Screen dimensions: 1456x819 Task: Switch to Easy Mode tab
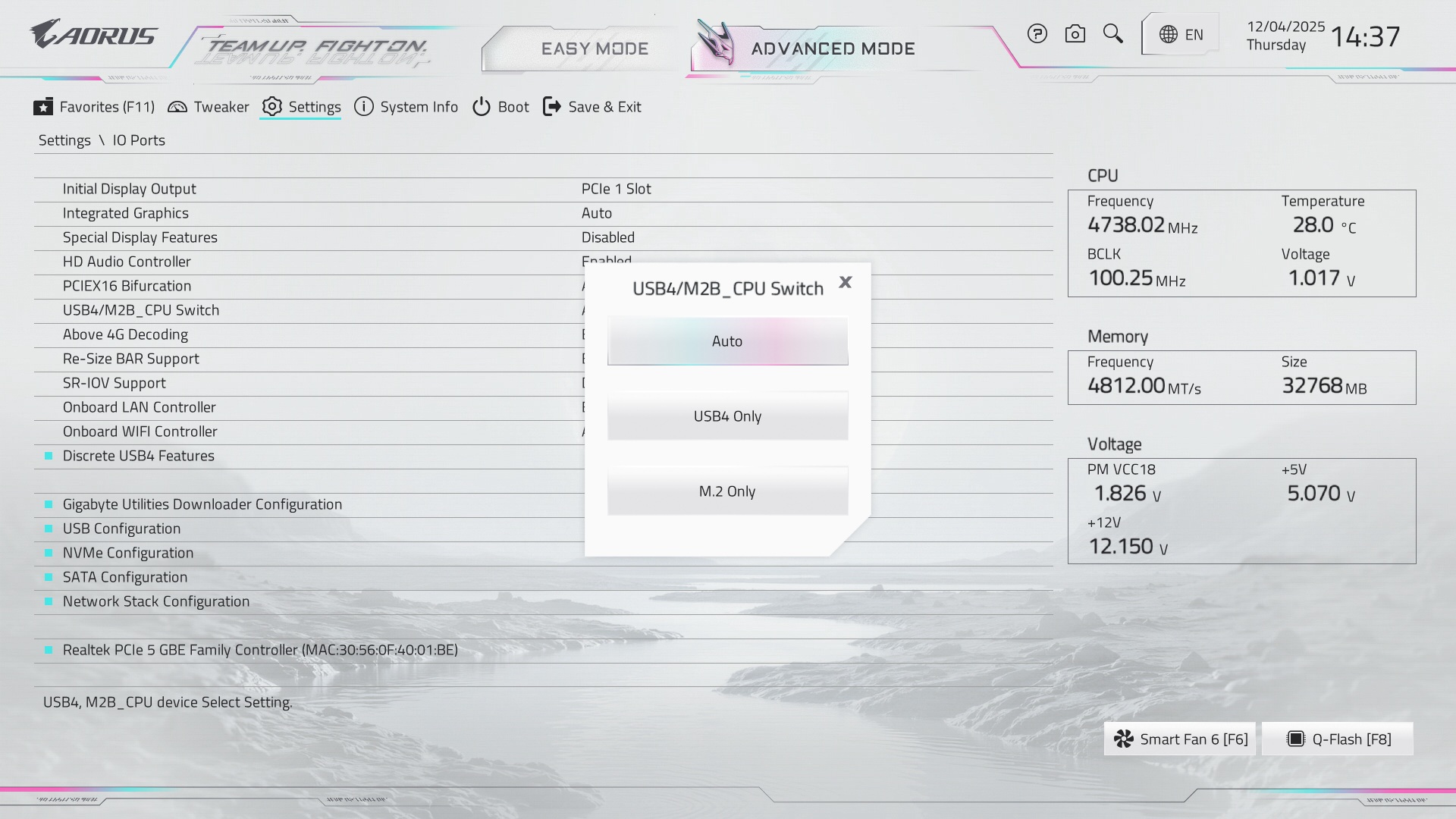pos(595,49)
